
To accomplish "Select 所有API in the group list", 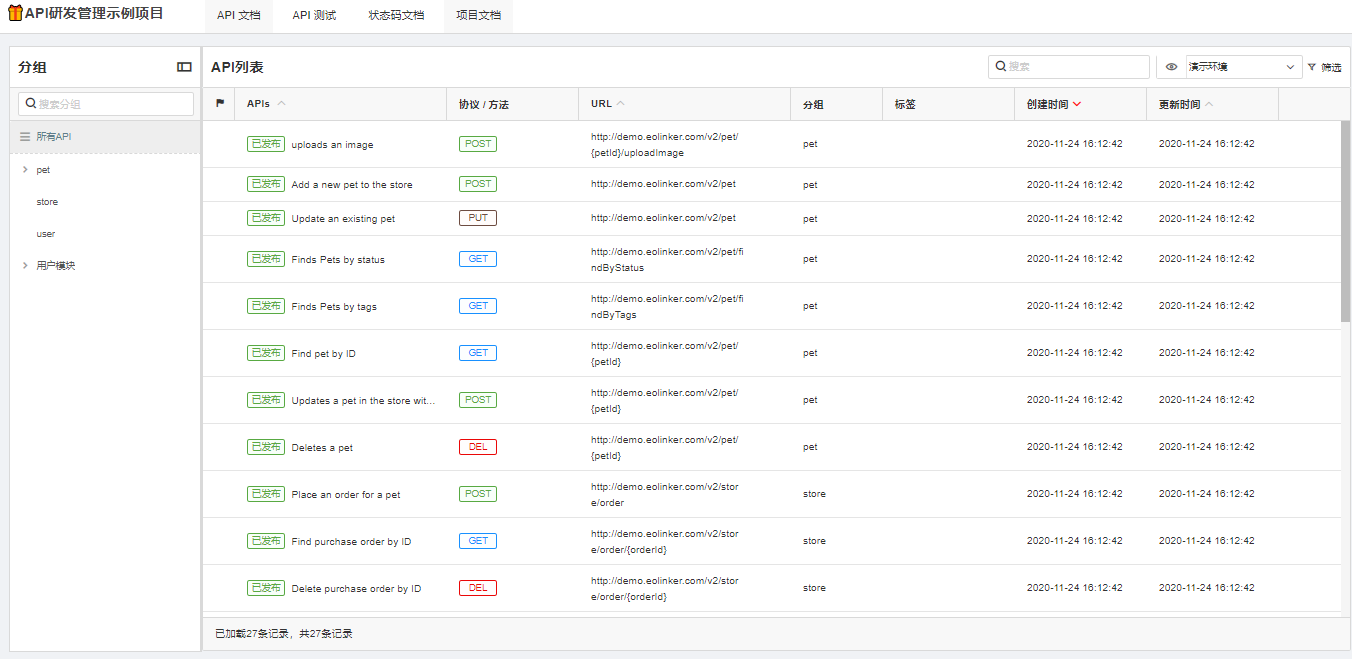I will [105, 137].
